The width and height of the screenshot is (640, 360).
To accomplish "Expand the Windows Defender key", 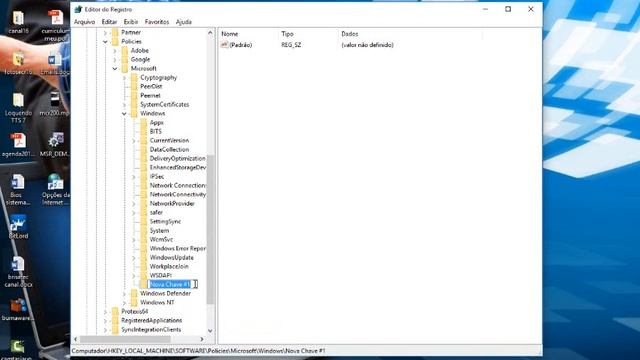I will click(124, 294).
